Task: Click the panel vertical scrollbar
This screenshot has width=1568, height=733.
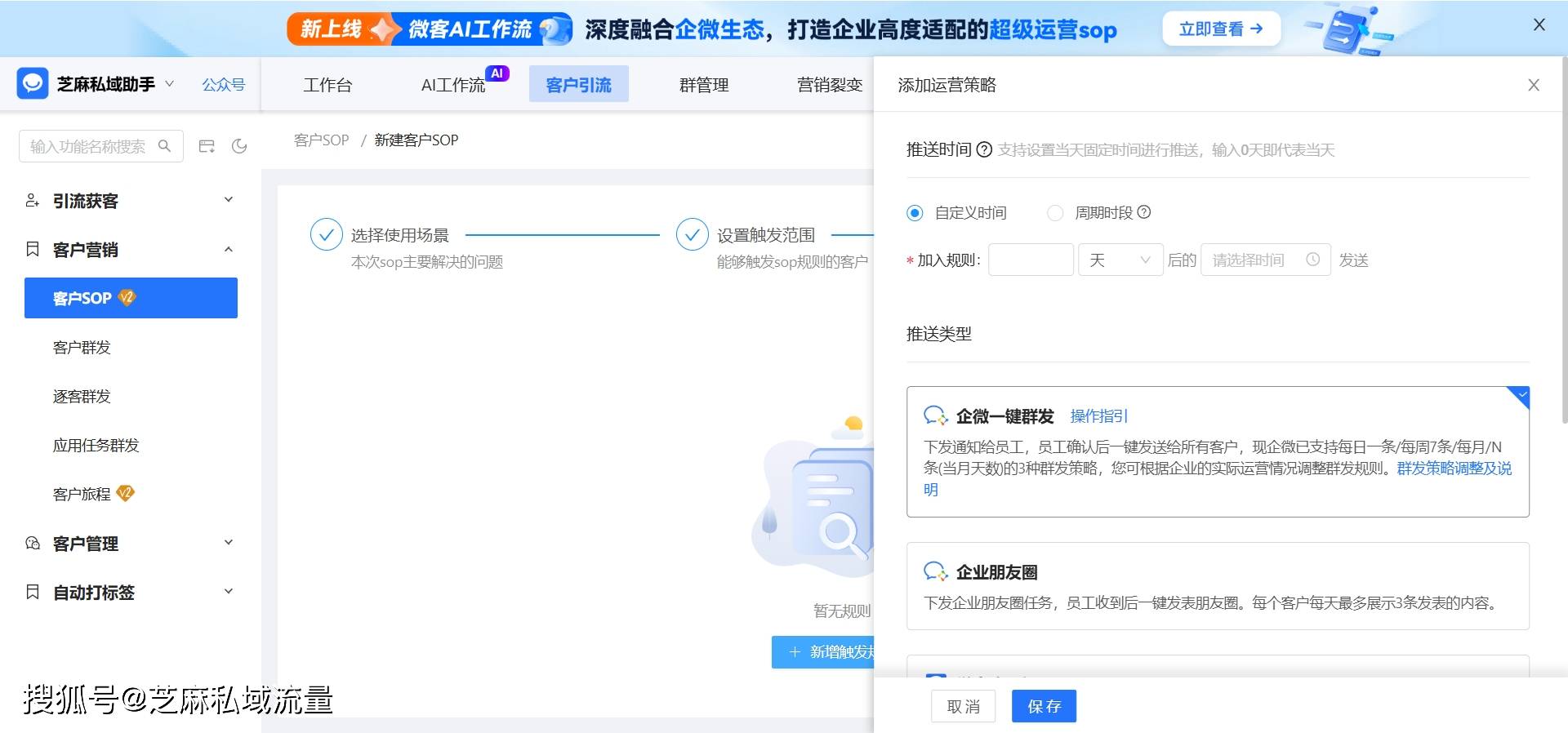Action: [x=1563, y=240]
